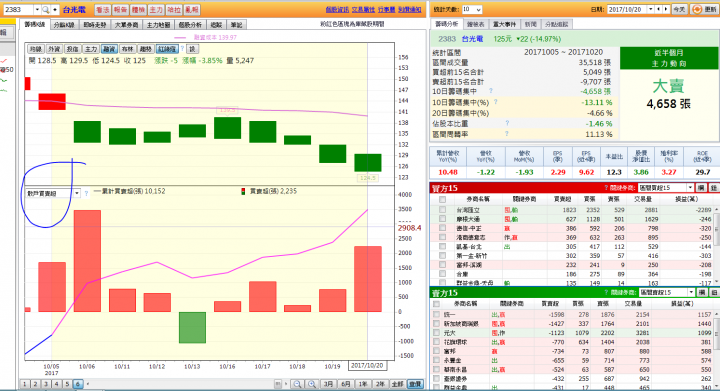This screenshot has width=720, height=391.
Task: Click help icon beside lower chart dropdown
Action: pos(86,193)
